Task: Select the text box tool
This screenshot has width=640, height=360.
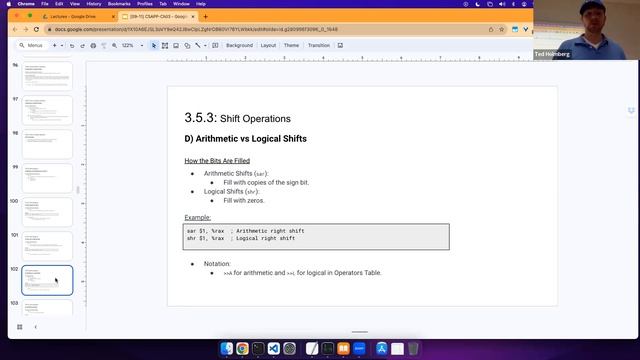Action: point(165,45)
